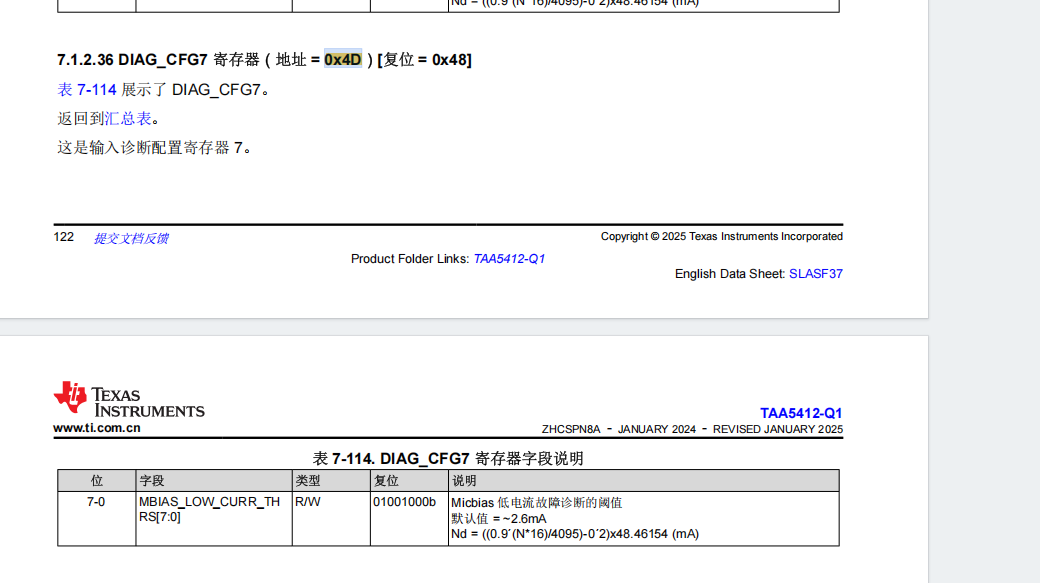Click the 7-0 bit range cell
This screenshot has height=583, width=1040.
pos(97,519)
